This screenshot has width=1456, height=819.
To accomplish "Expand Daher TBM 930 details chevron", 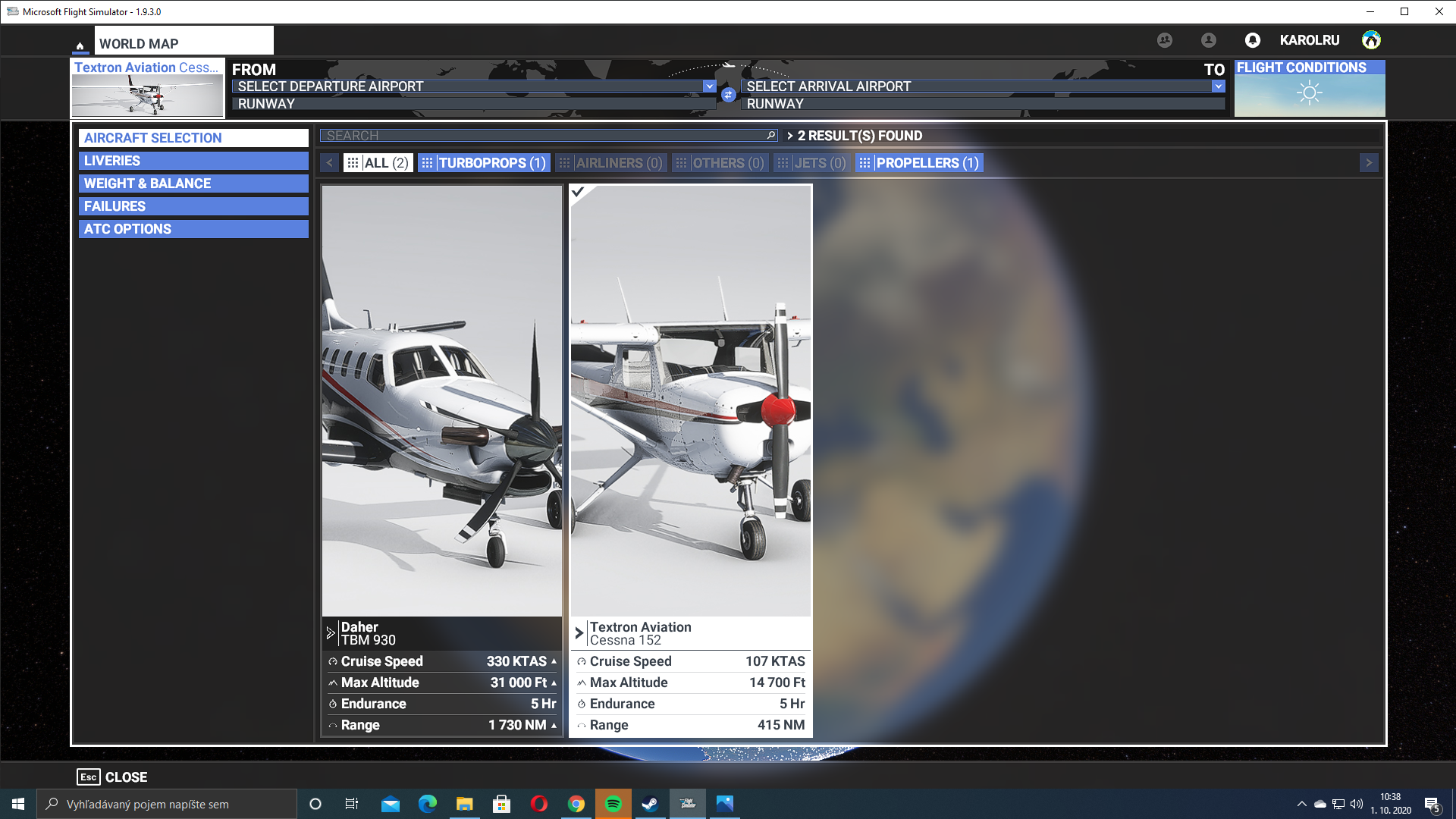I will pyautogui.click(x=331, y=633).
